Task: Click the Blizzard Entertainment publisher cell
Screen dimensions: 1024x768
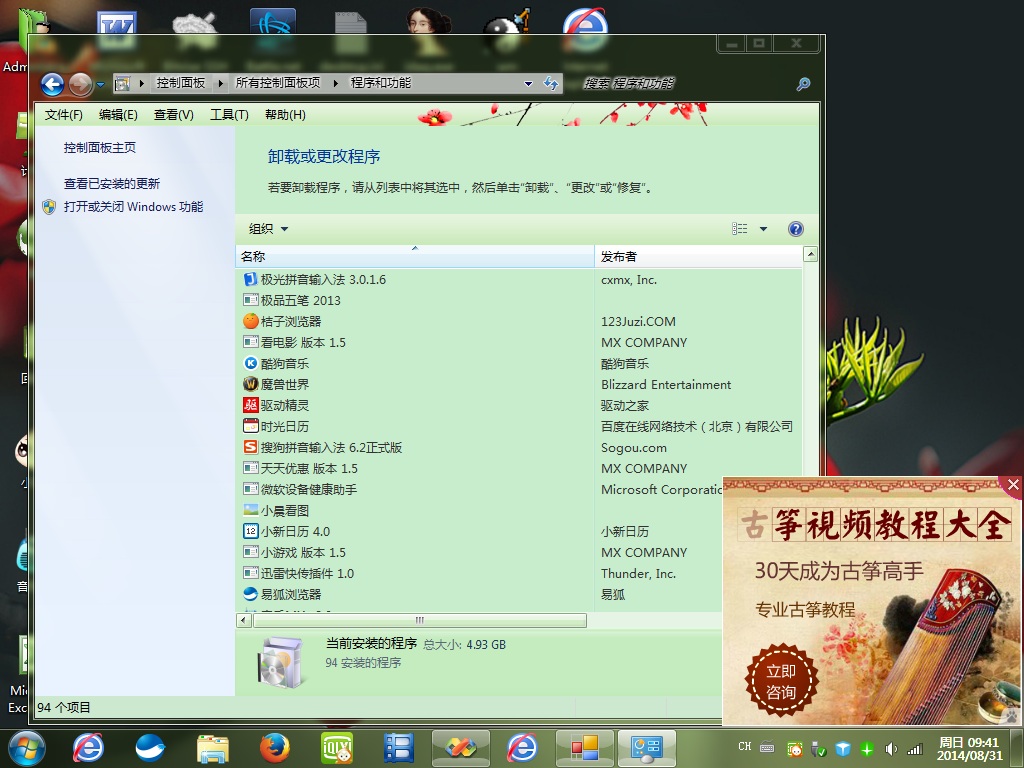Action: [x=666, y=385]
